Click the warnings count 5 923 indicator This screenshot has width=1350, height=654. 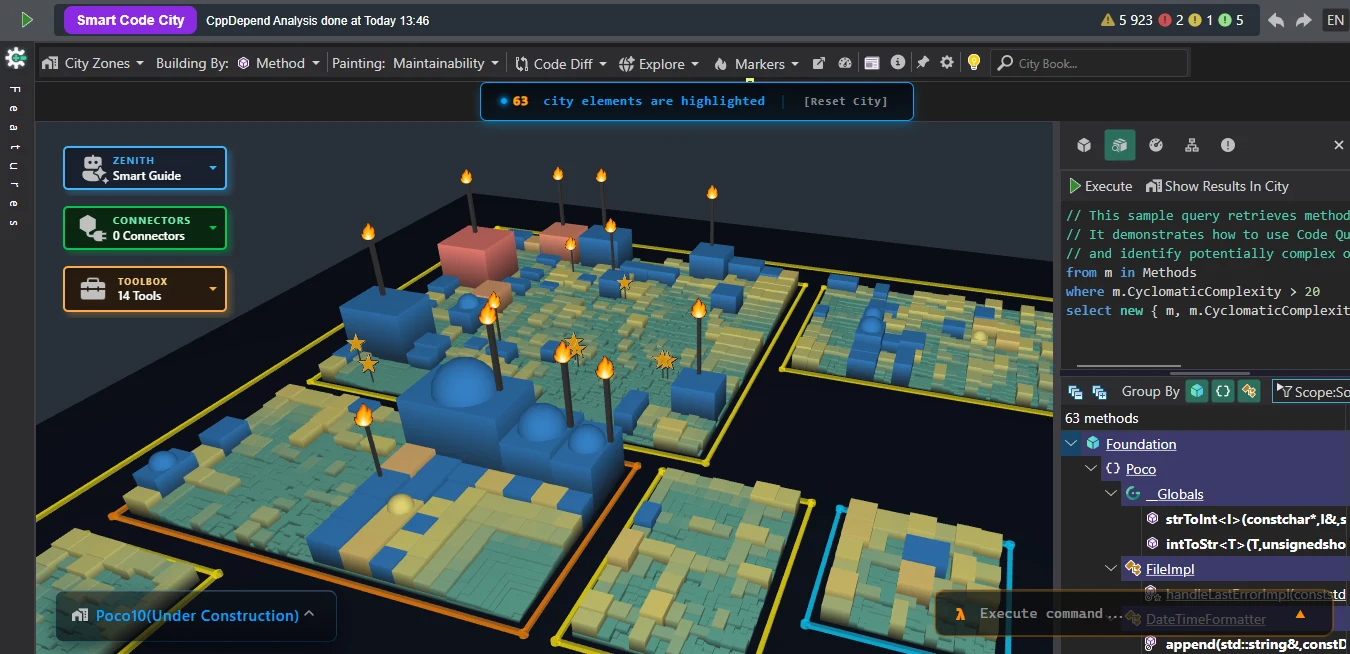pos(1127,20)
